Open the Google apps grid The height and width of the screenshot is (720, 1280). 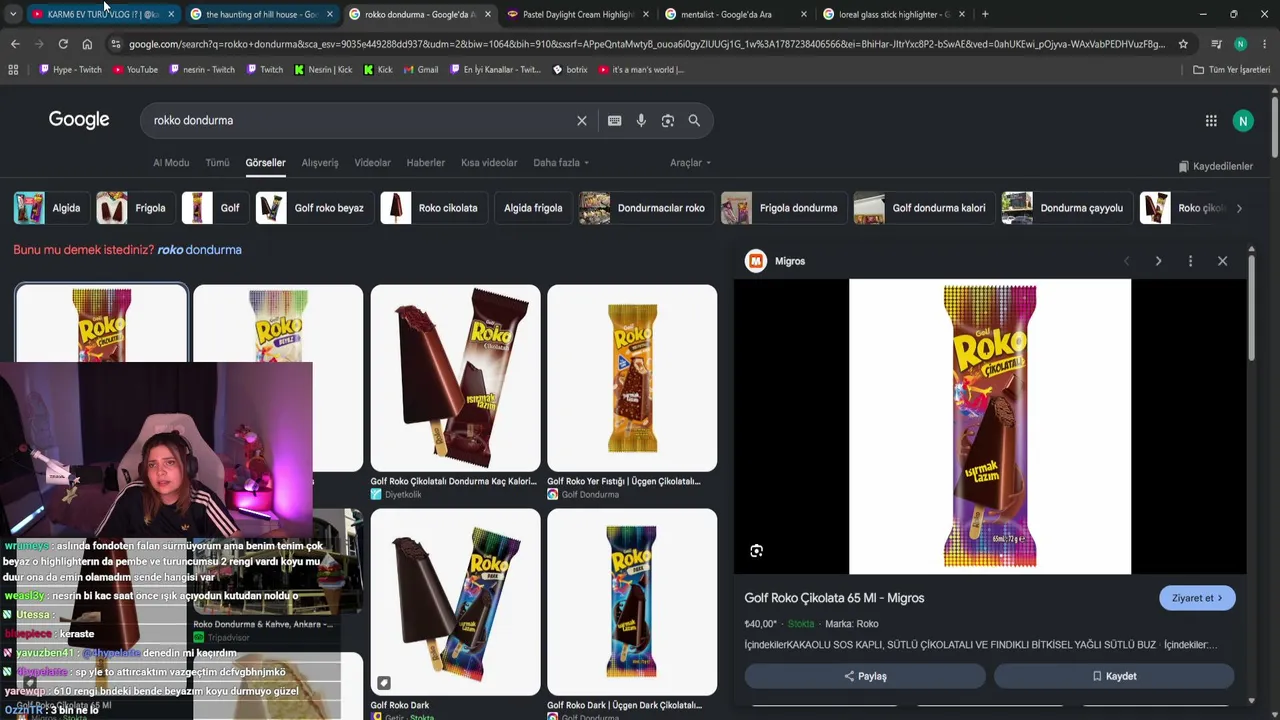[1211, 121]
